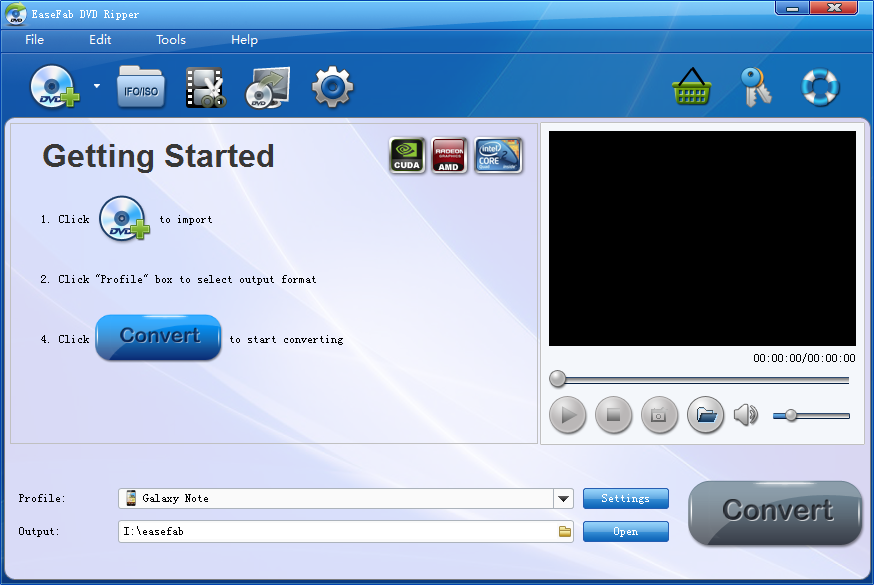This screenshot has width=874, height=585.
Task: Click the Load DVD disc toolbar icon
Action: [x=55, y=87]
